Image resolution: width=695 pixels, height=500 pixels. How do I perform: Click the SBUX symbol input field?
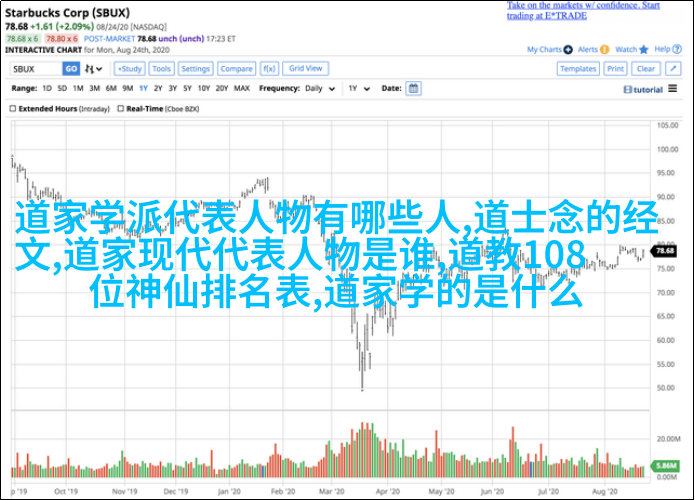tap(36, 69)
